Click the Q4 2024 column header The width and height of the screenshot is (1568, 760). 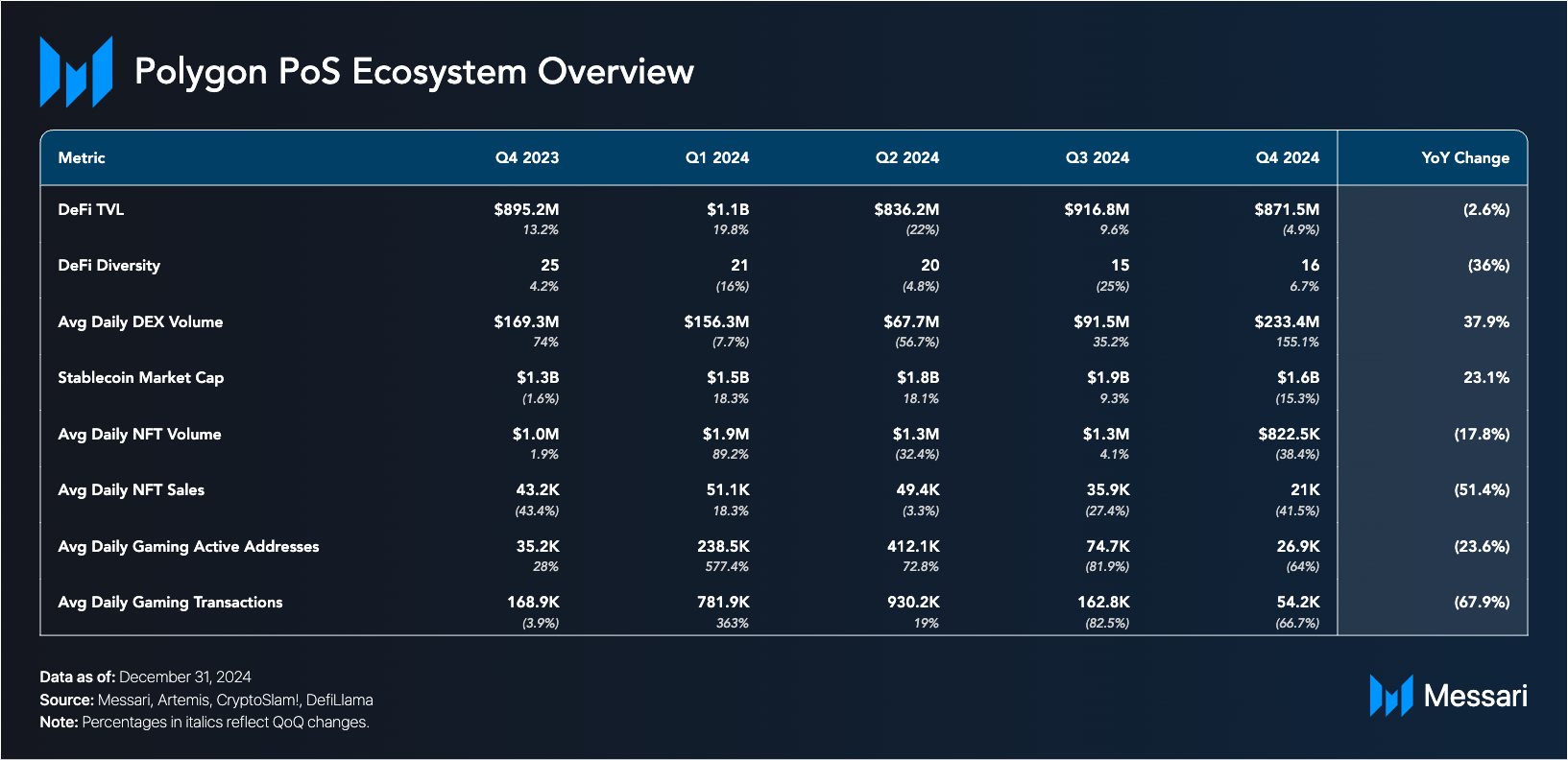coord(1287,157)
